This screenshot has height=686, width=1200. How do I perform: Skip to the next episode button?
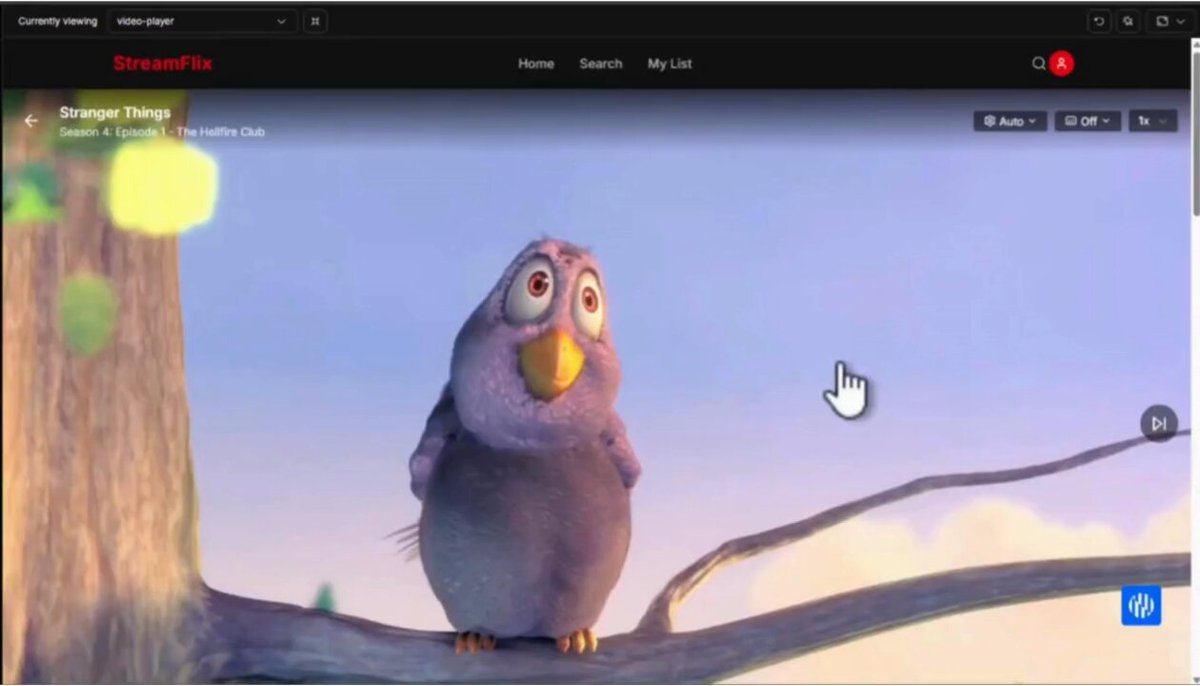1159,423
